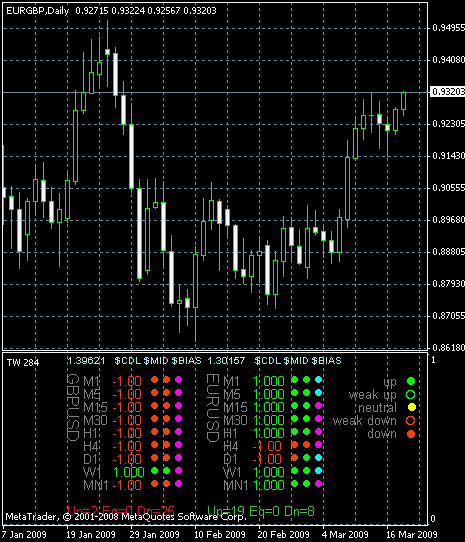
Task: Click the red Up=2 Eq=0 Dn=25 summary
Action: 121,511
